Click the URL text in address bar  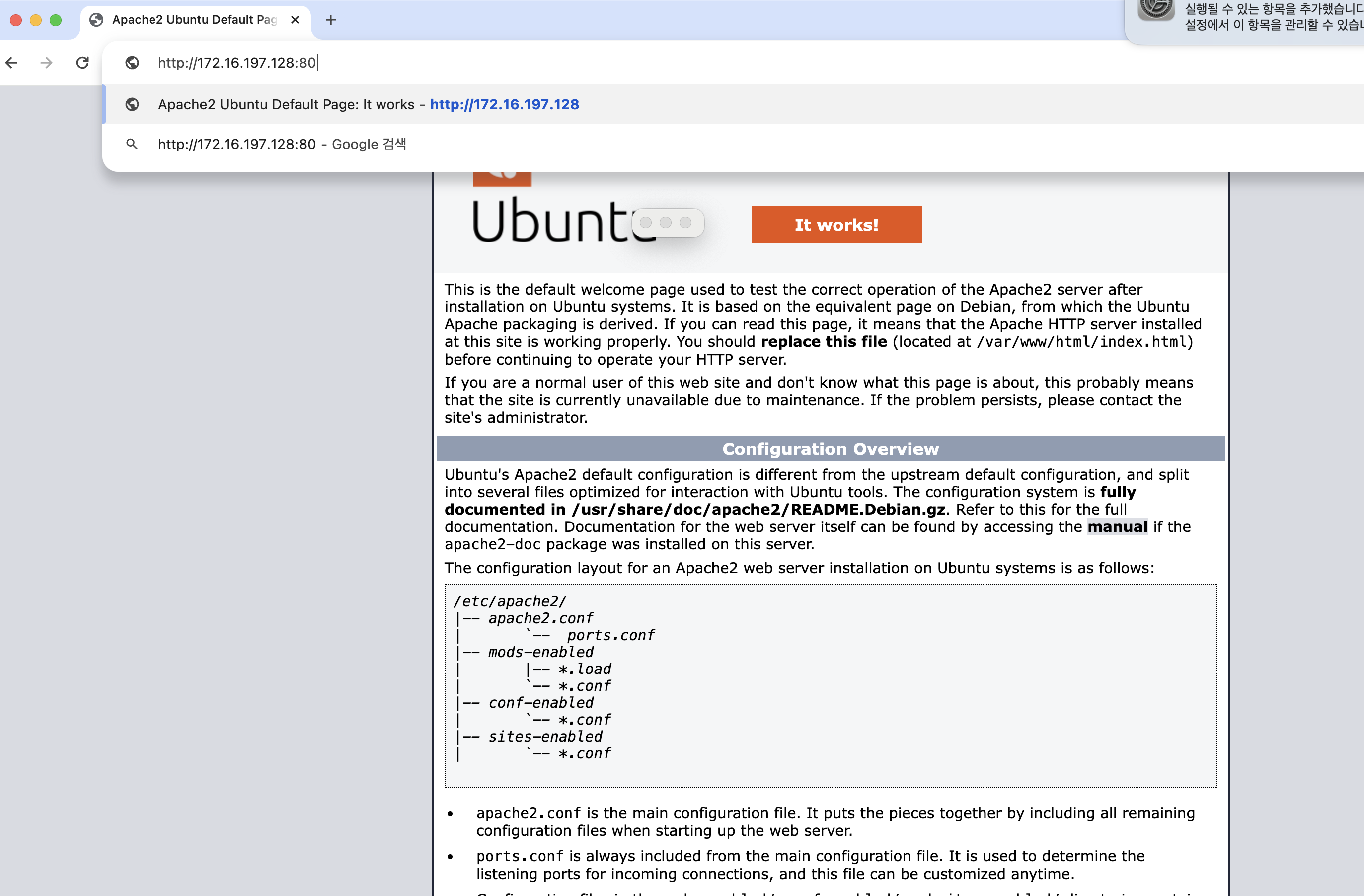point(237,63)
